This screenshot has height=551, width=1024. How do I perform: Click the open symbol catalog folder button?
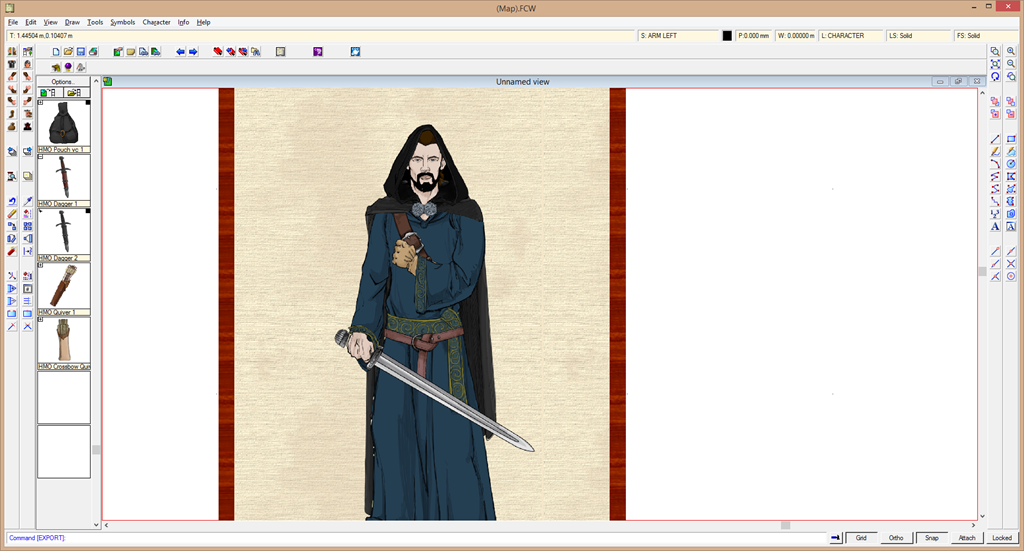[x=77, y=93]
